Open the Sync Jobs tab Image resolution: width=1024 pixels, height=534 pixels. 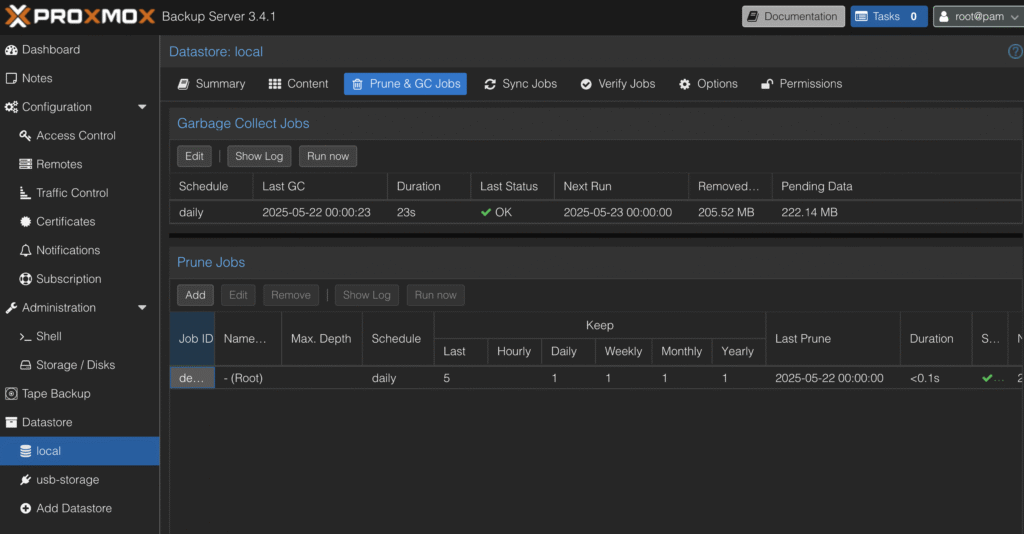pyautogui.click(x=520, y=84)
